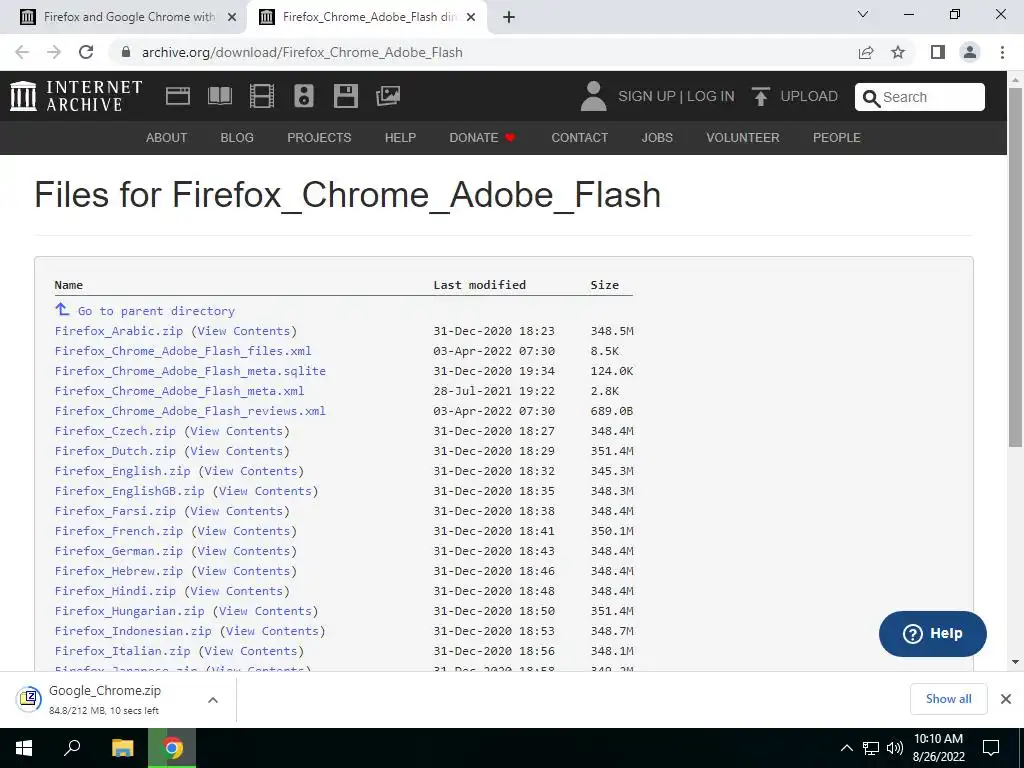Click the address bar URL

click(x=302, y=52)
